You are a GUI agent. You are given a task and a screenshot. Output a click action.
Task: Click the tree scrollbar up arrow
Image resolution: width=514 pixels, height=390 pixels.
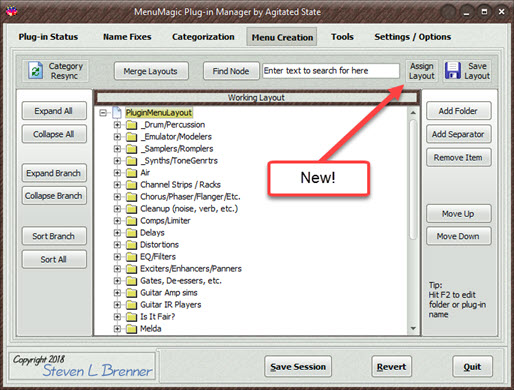pos(413,113)
